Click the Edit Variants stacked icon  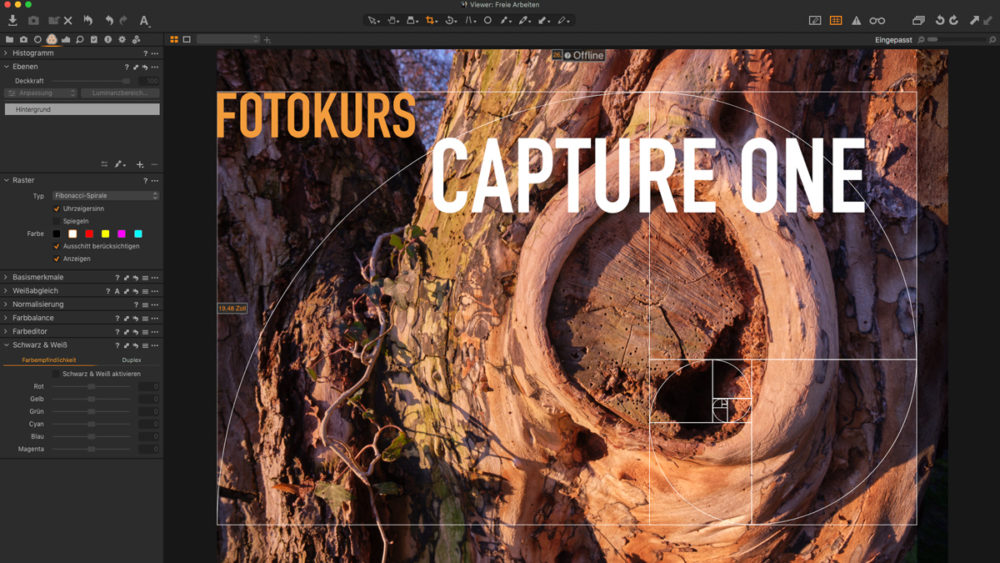pyautogui.click(x=918, y=20)
